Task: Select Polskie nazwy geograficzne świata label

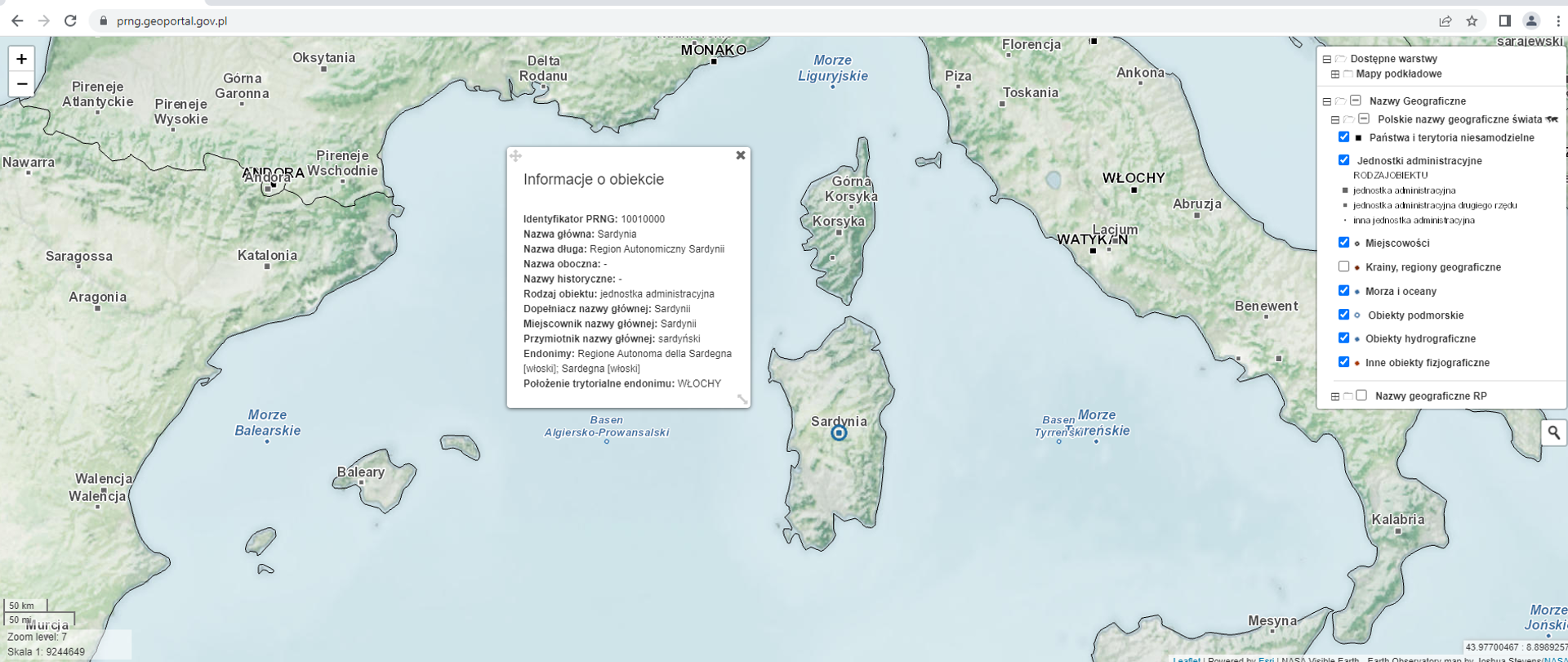Action: [x=1460, y=119]
